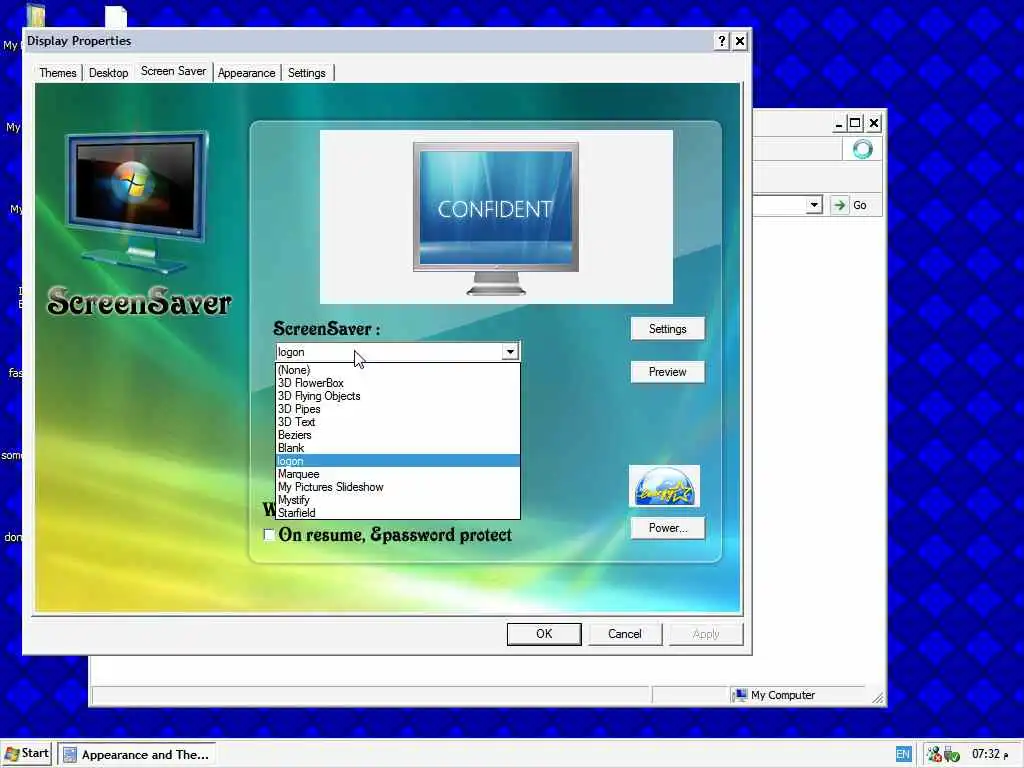
Task: Choose 3D Text screen saver
Action: [398, 422]
